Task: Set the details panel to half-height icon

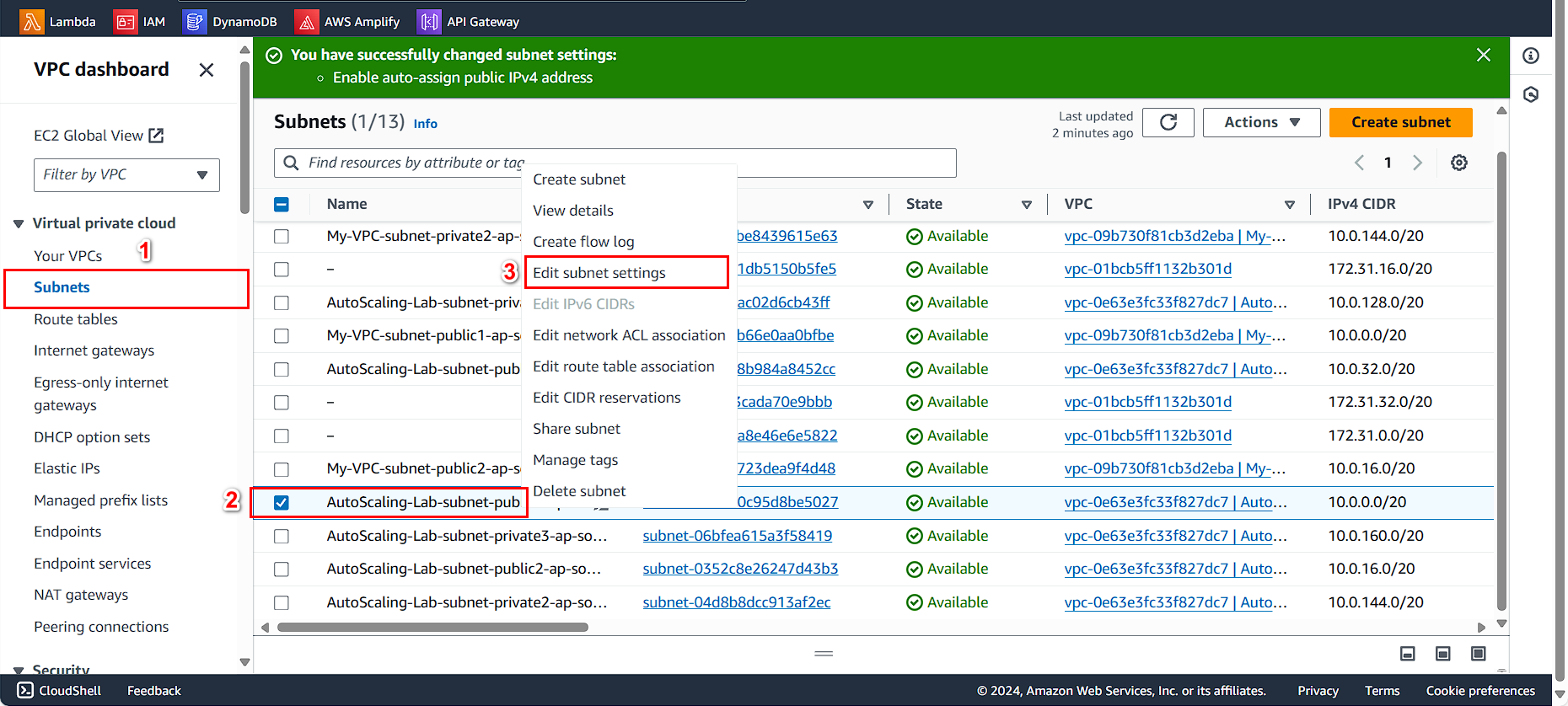Action: (x=1442, y=654)
